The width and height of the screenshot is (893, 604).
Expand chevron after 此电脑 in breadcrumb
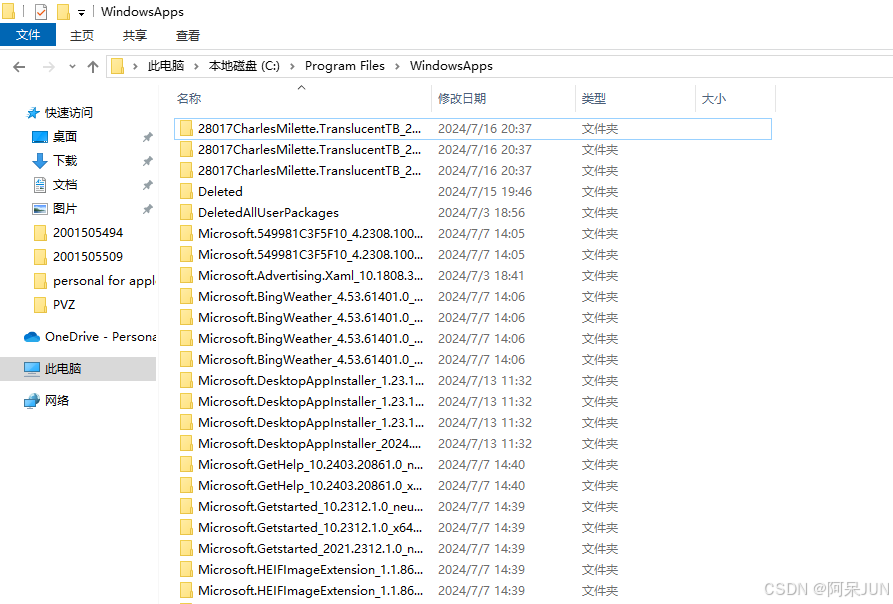(x=196, y=67)
